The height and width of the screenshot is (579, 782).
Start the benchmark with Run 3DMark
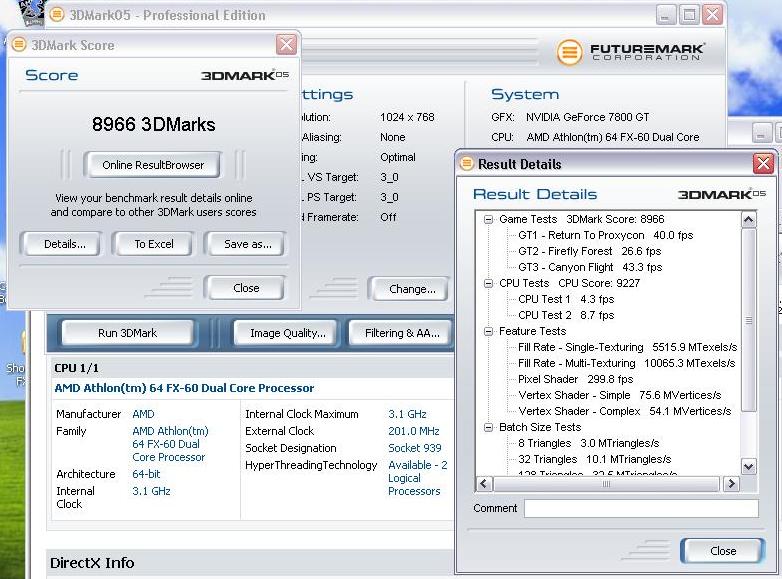pos(127,333)
